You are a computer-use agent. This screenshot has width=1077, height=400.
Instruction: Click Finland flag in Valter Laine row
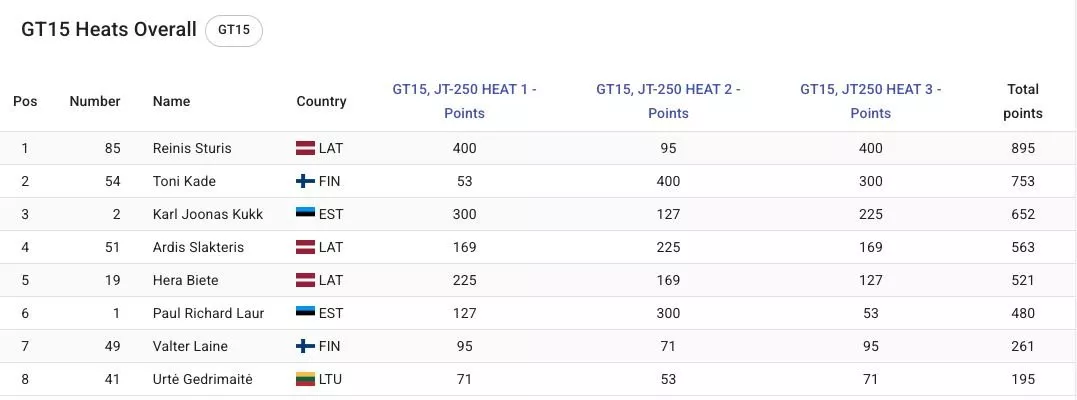(x=305, y=346)
